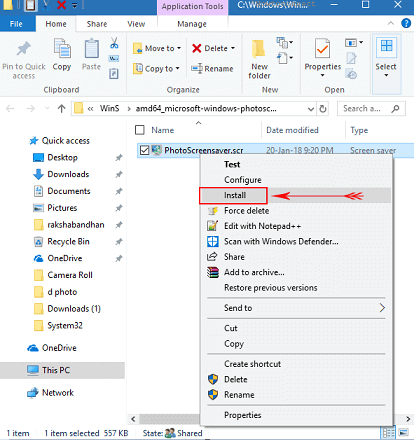Click the red X icon in title bar toolbar
The height and width of the screenshot is (440, 414).
[x=61, y=5]
